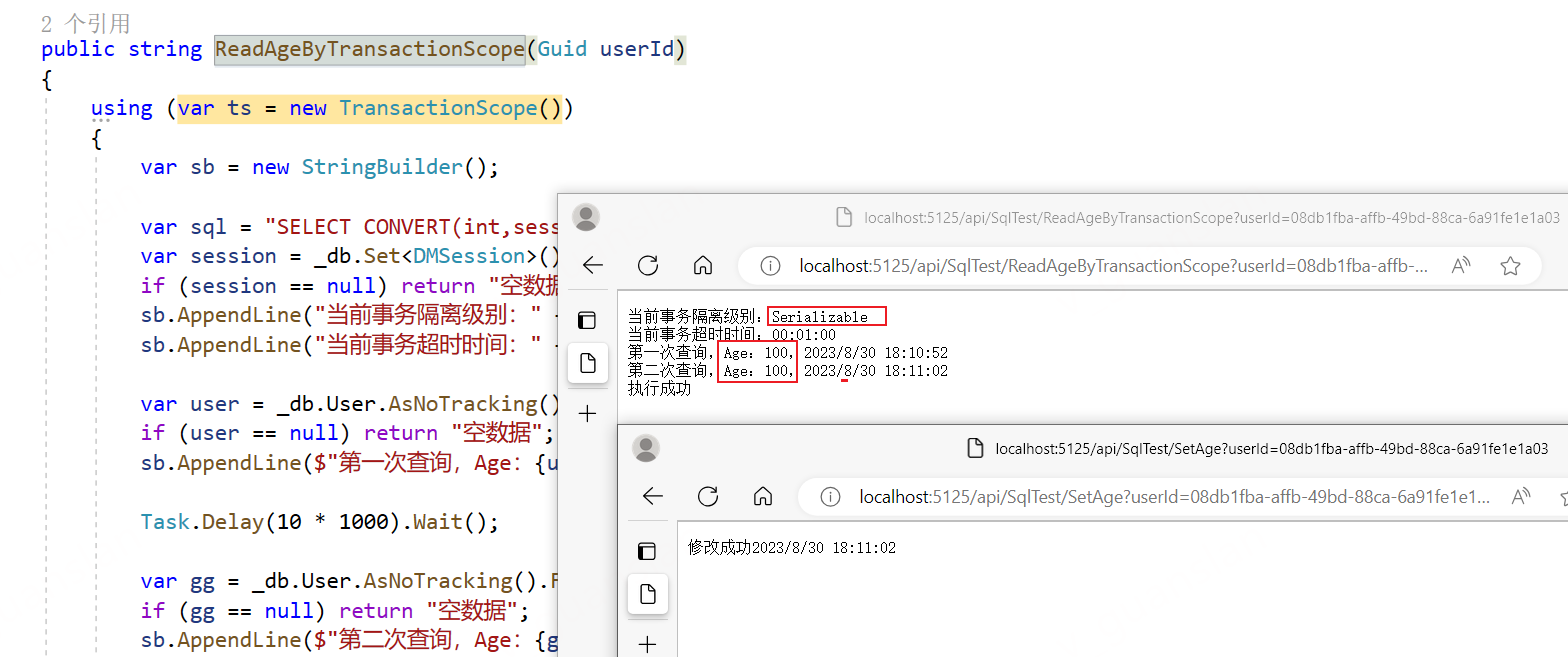The height and width of the screenshot is (657, 1568).
Task: Open home page in the ReadAgeByTransactionScope window
Action: point(703,265)
